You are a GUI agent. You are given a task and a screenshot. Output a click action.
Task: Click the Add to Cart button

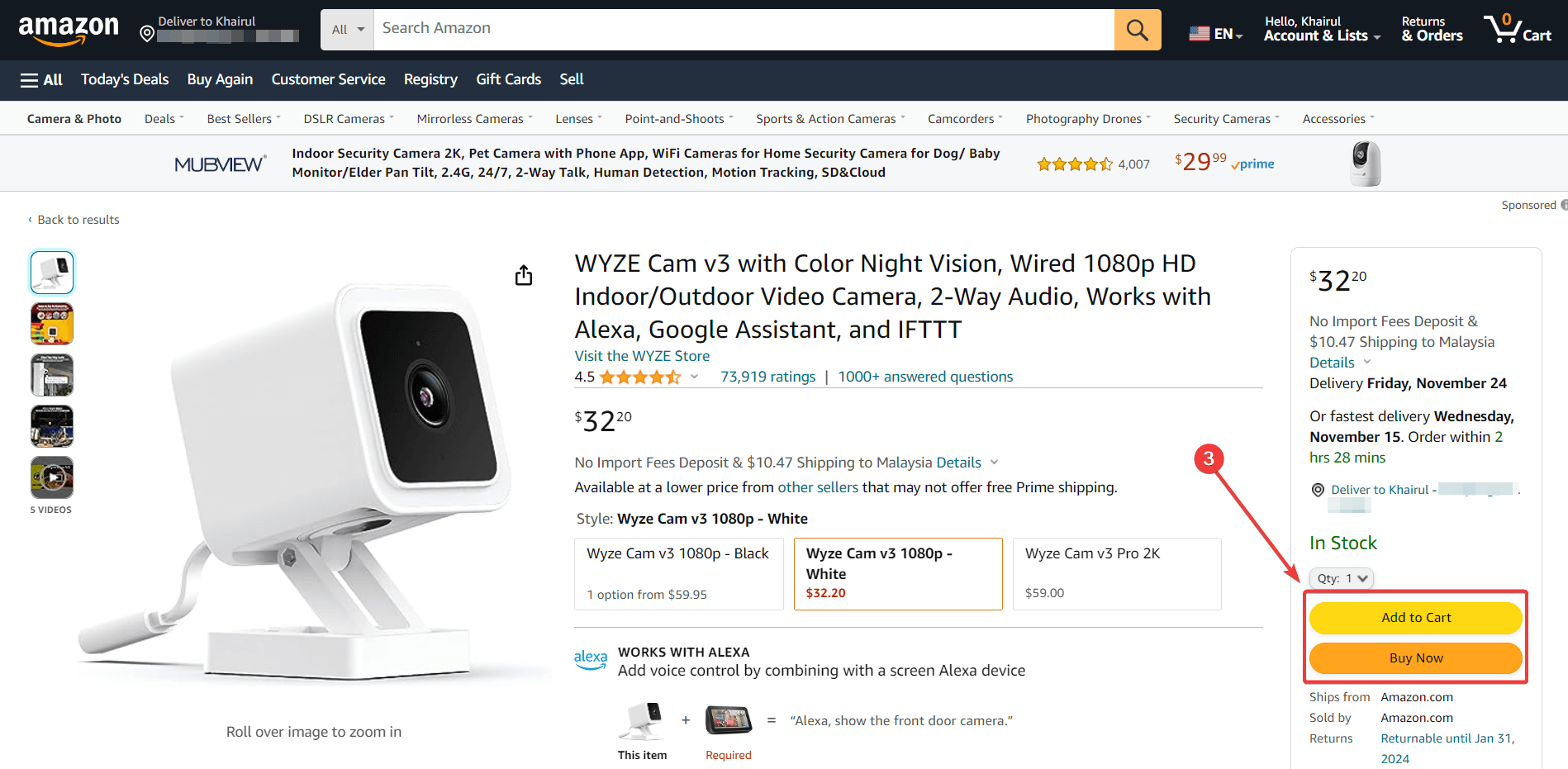pos(1415,618)
